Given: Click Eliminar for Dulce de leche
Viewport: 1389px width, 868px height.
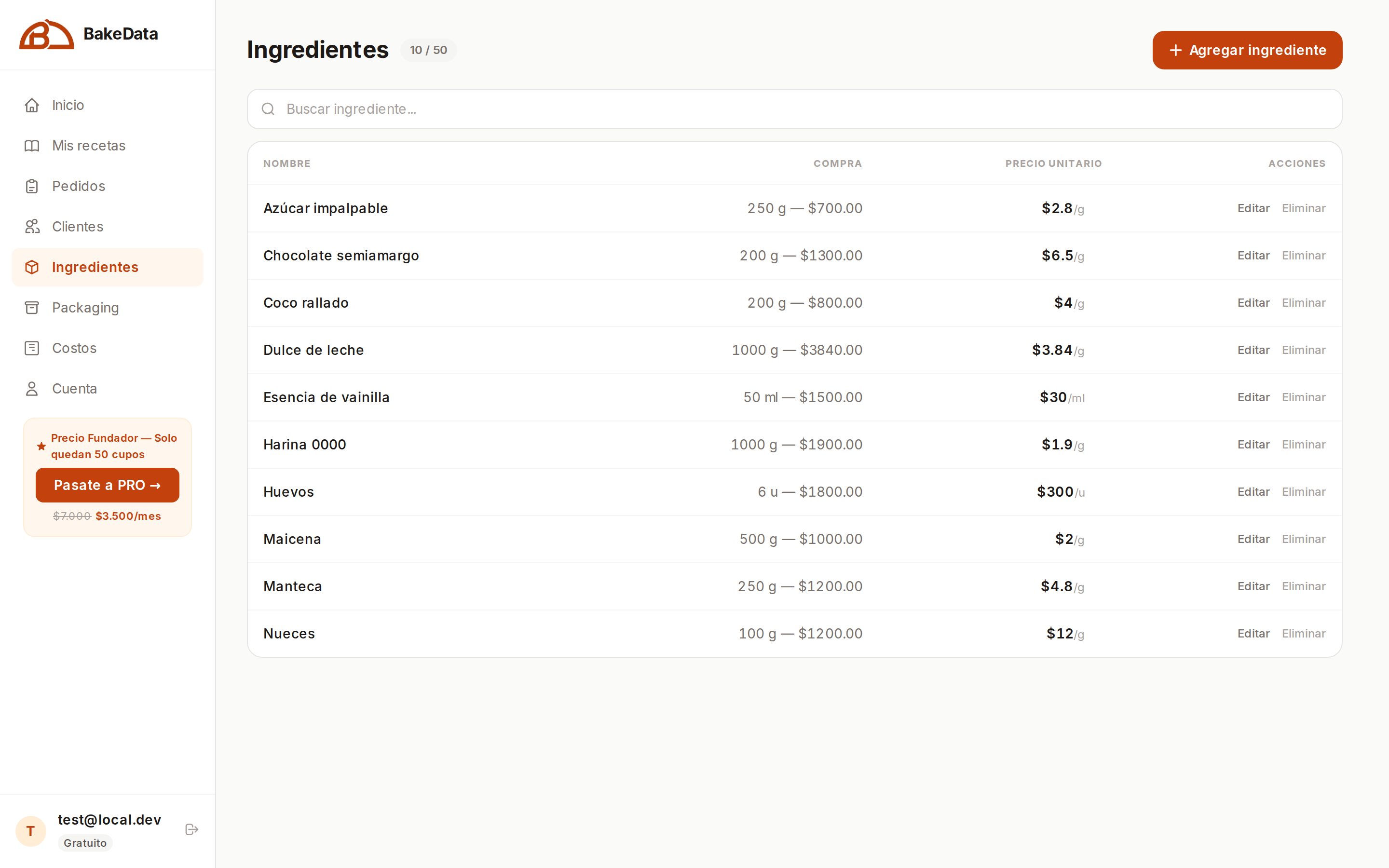Looking at the screenshot, I should (1304, 350).
